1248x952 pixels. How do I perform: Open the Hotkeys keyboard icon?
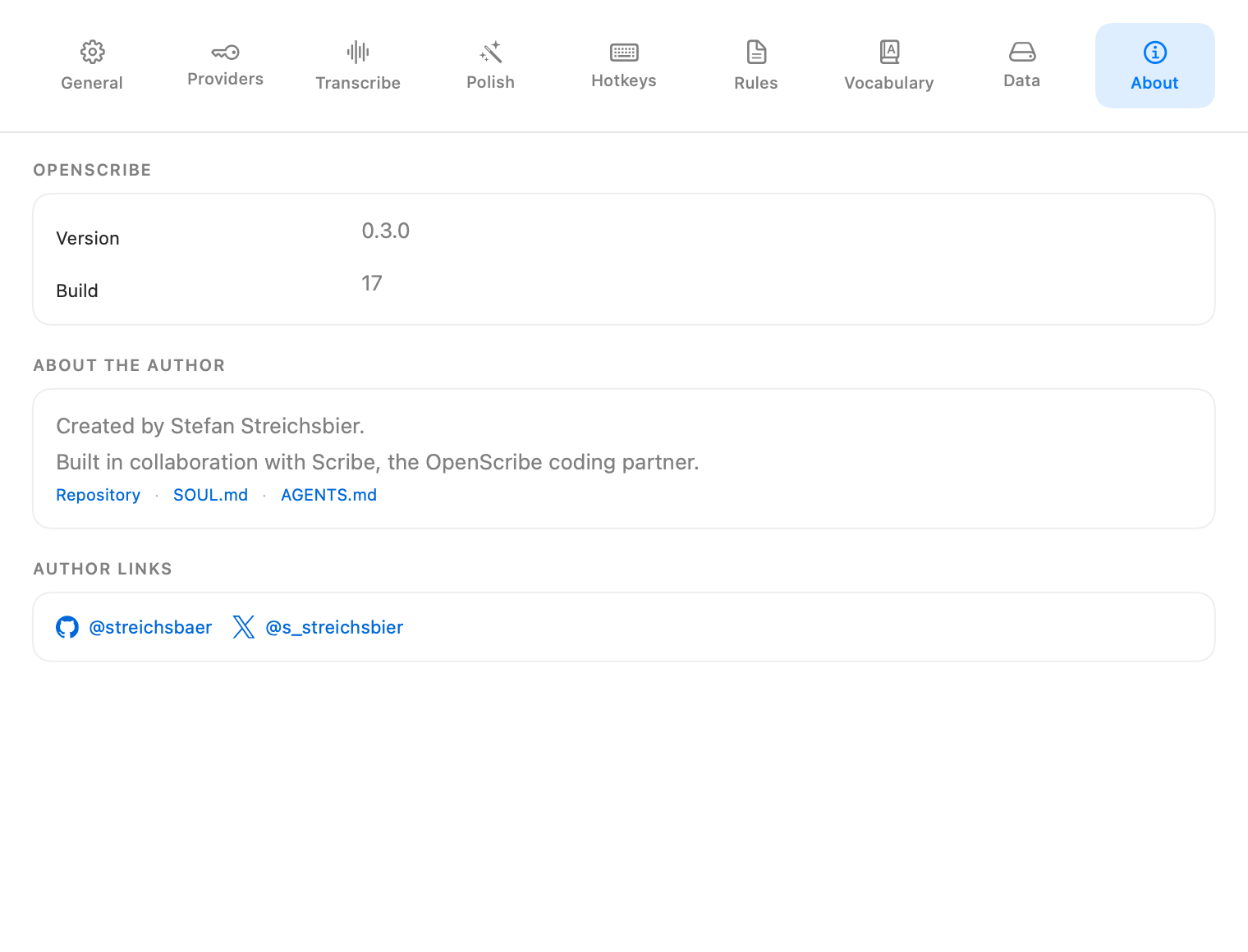pos(624,53)
